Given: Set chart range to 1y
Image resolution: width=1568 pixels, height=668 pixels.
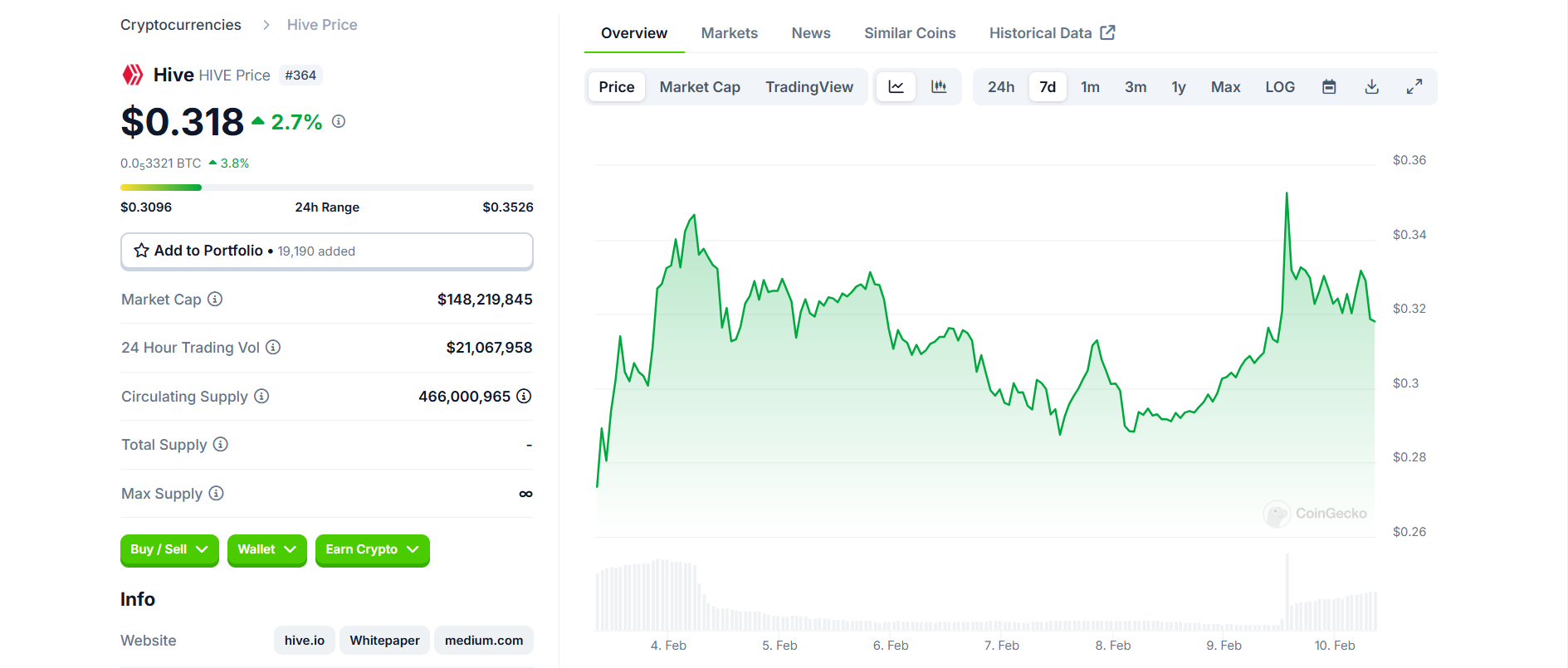Looking at the screenshot, I should (1179, 87).
